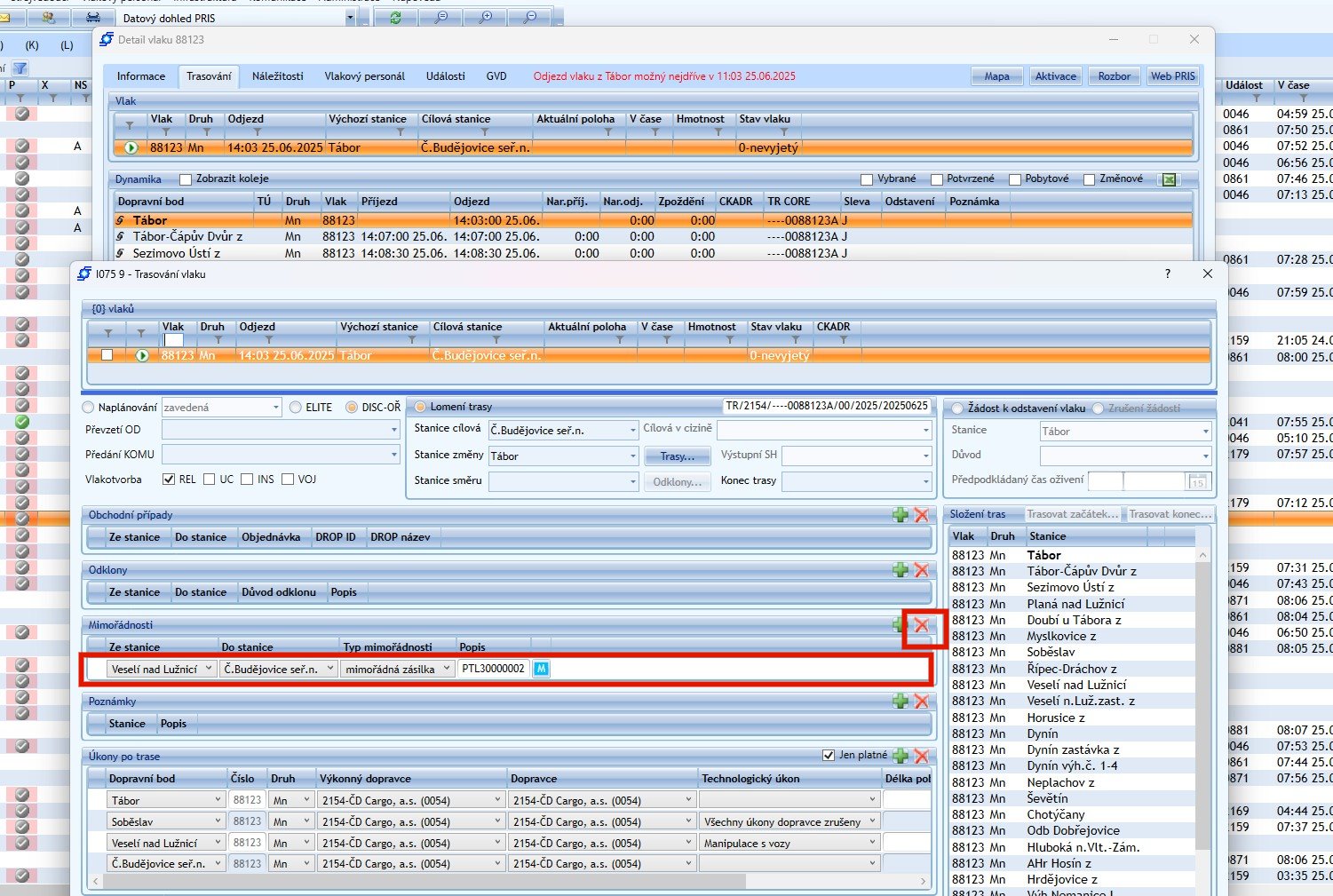
Task: Click the red delete icon in Mimořádnosti
Action: click(x=922, y=625)
